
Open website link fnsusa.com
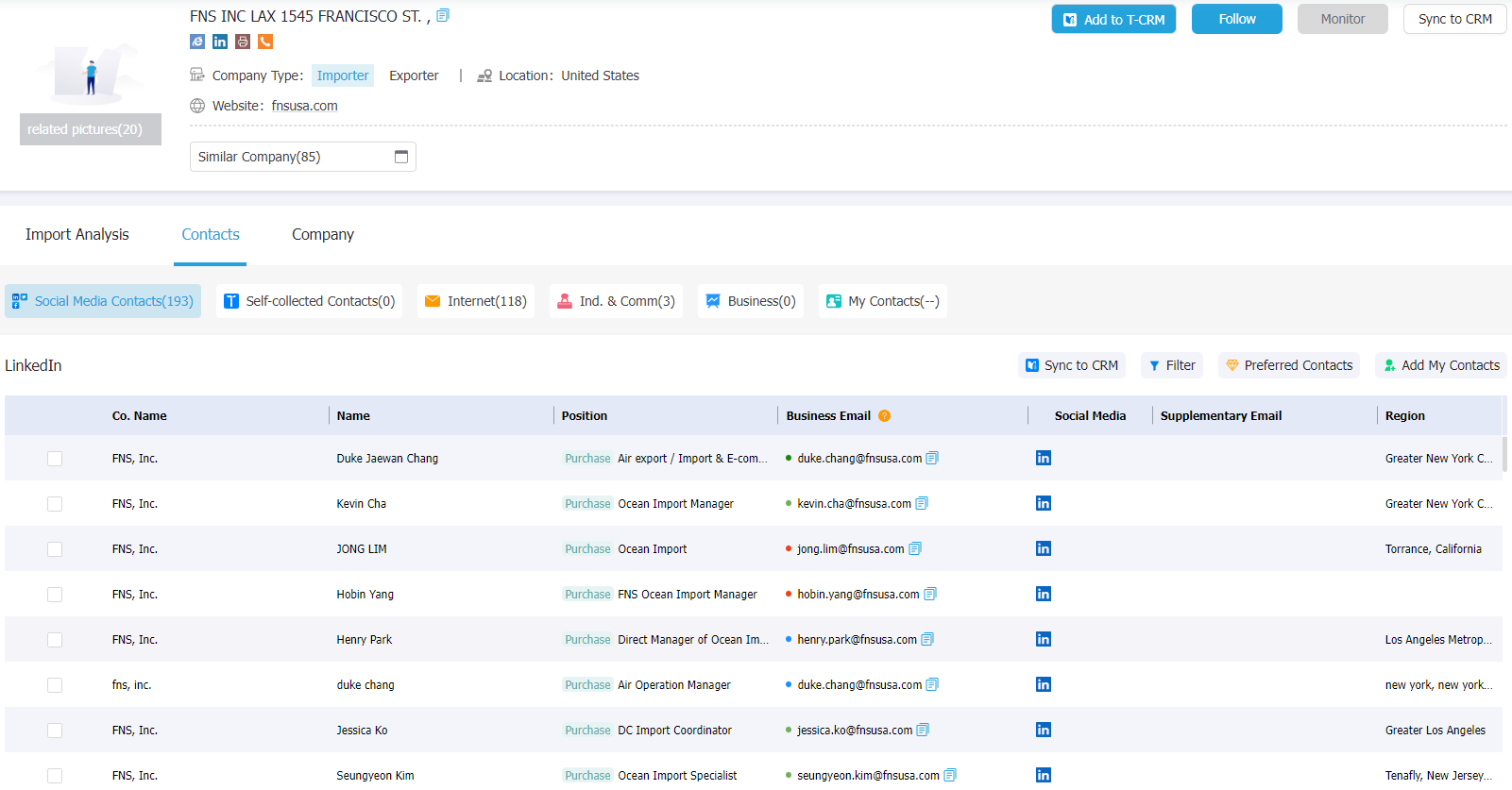point(304,106)
